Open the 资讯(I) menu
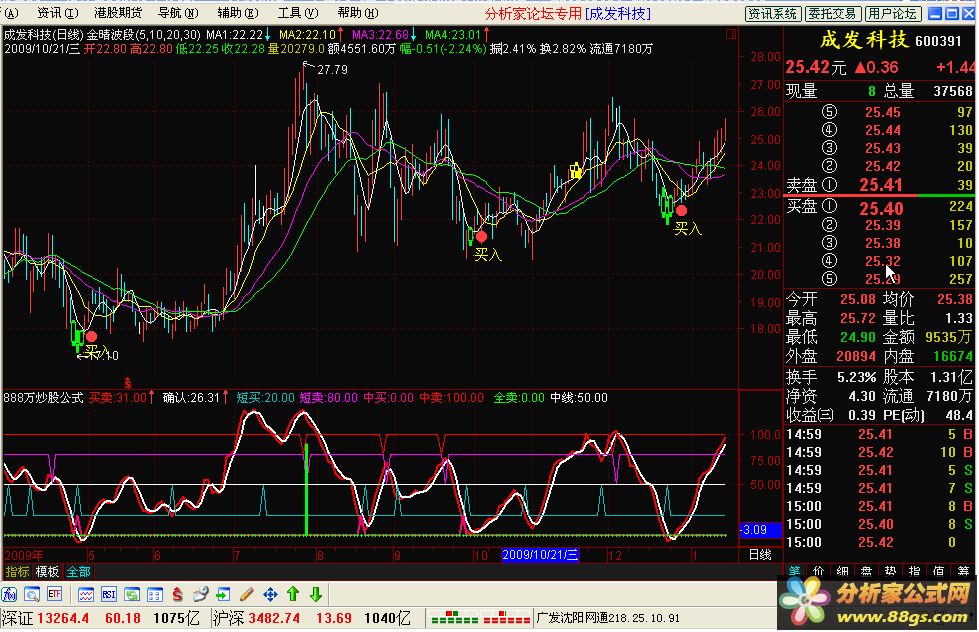The height and width of the screenshot is (632, 979). [57, 12]
